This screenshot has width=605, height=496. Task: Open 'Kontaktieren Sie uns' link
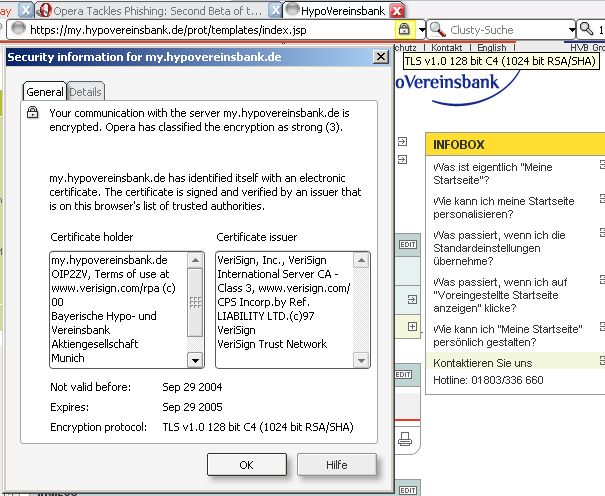pyautogui.click(x=482, y=362)
